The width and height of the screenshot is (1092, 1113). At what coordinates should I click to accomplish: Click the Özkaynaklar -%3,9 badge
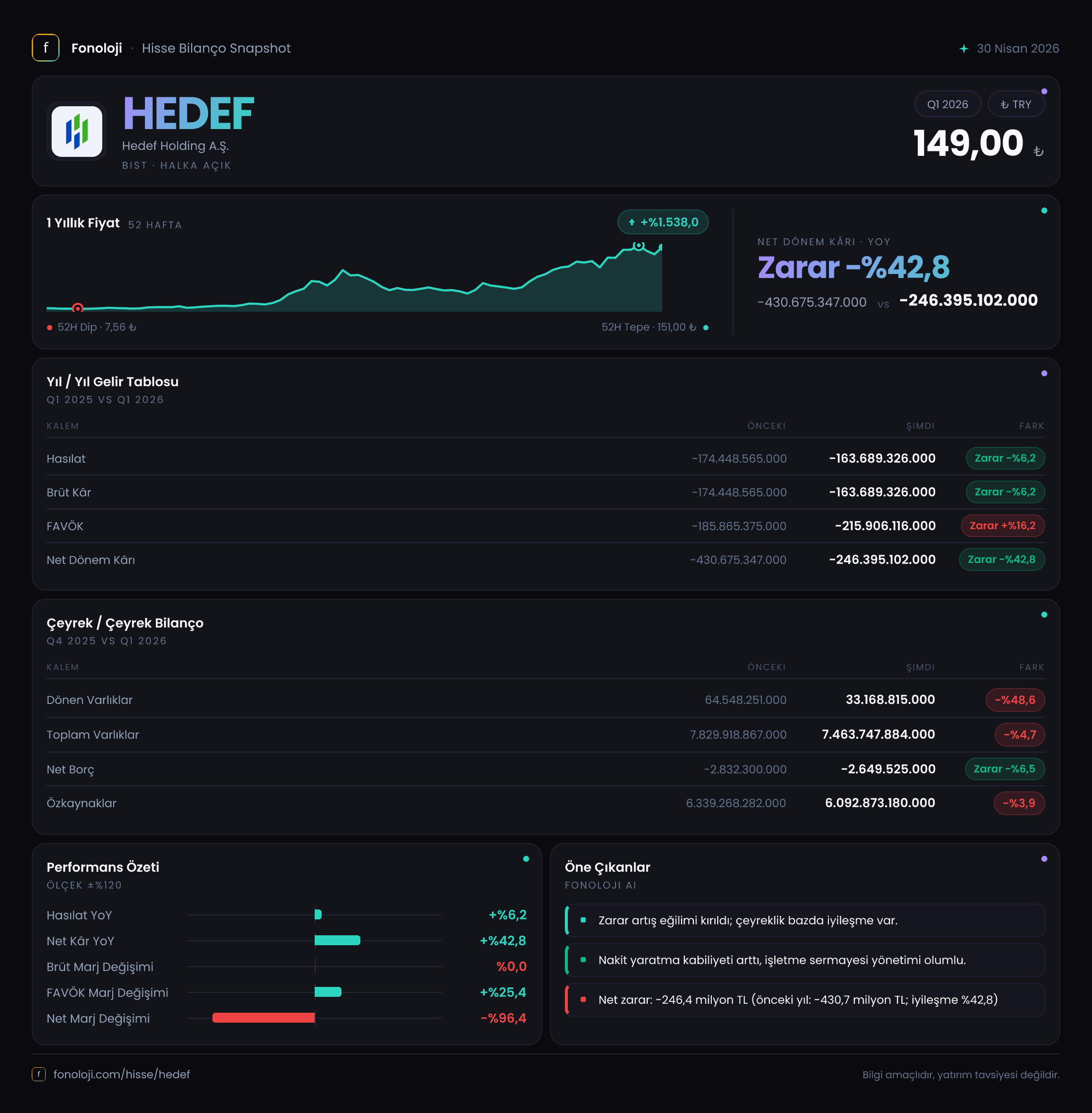1019,803
